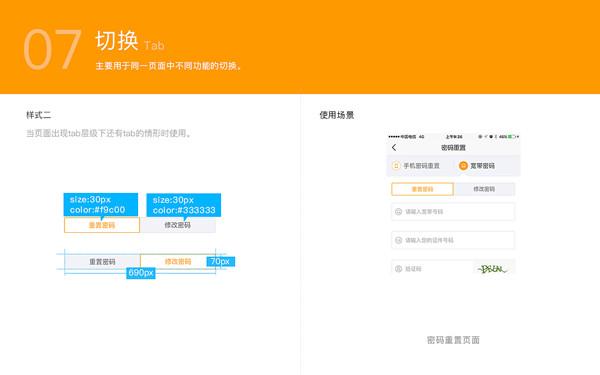The image size is (600, 375).
Task: Click the 使用场景 heading
Action: tap(337, 115)
